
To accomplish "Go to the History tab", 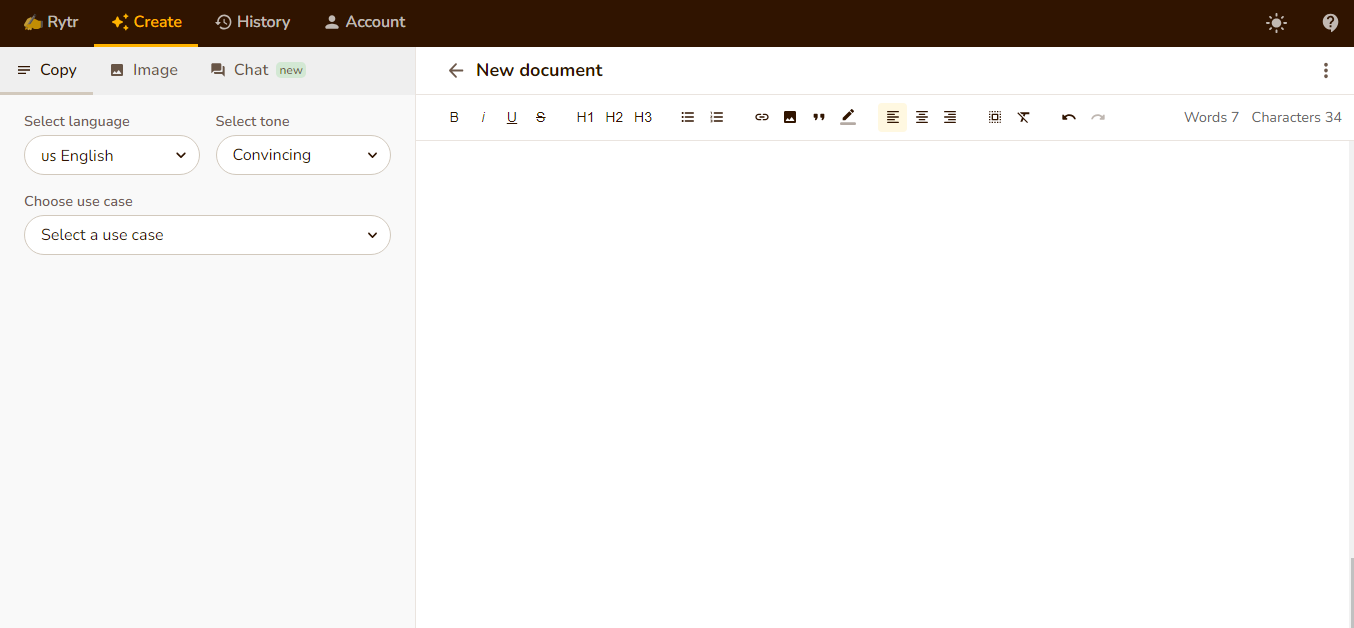I will (253, 22).
